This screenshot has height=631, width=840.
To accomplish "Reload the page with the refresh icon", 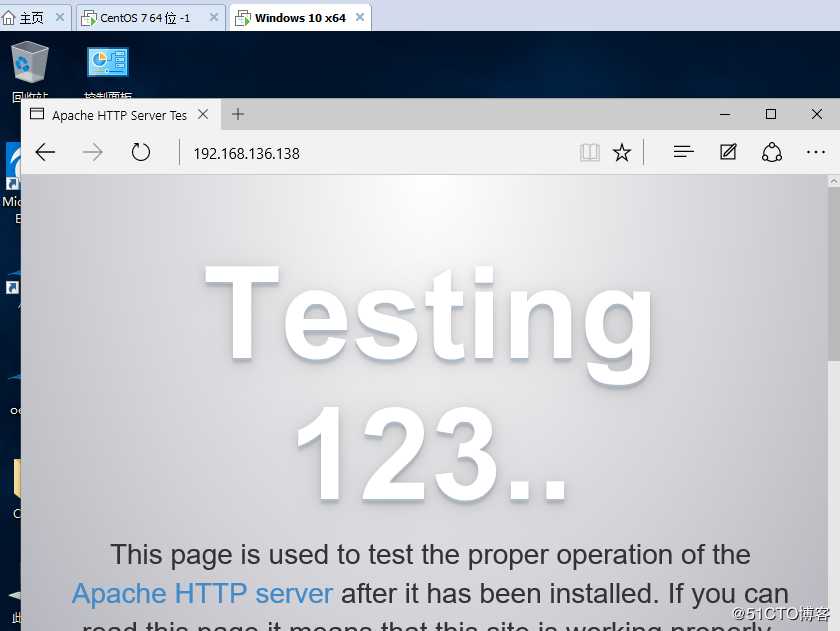I will click(x=141, y=153).
